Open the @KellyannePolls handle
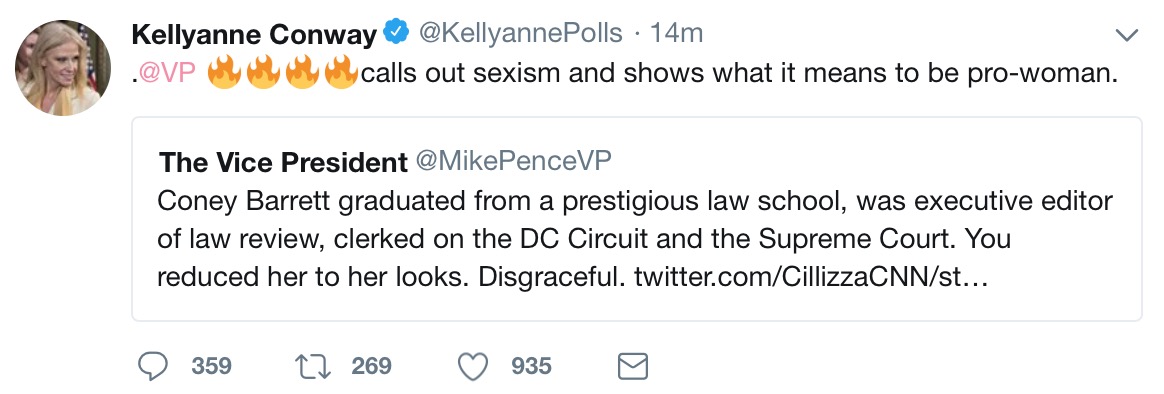This screenshot has width=1164, height=394. (x=520, y=33)
